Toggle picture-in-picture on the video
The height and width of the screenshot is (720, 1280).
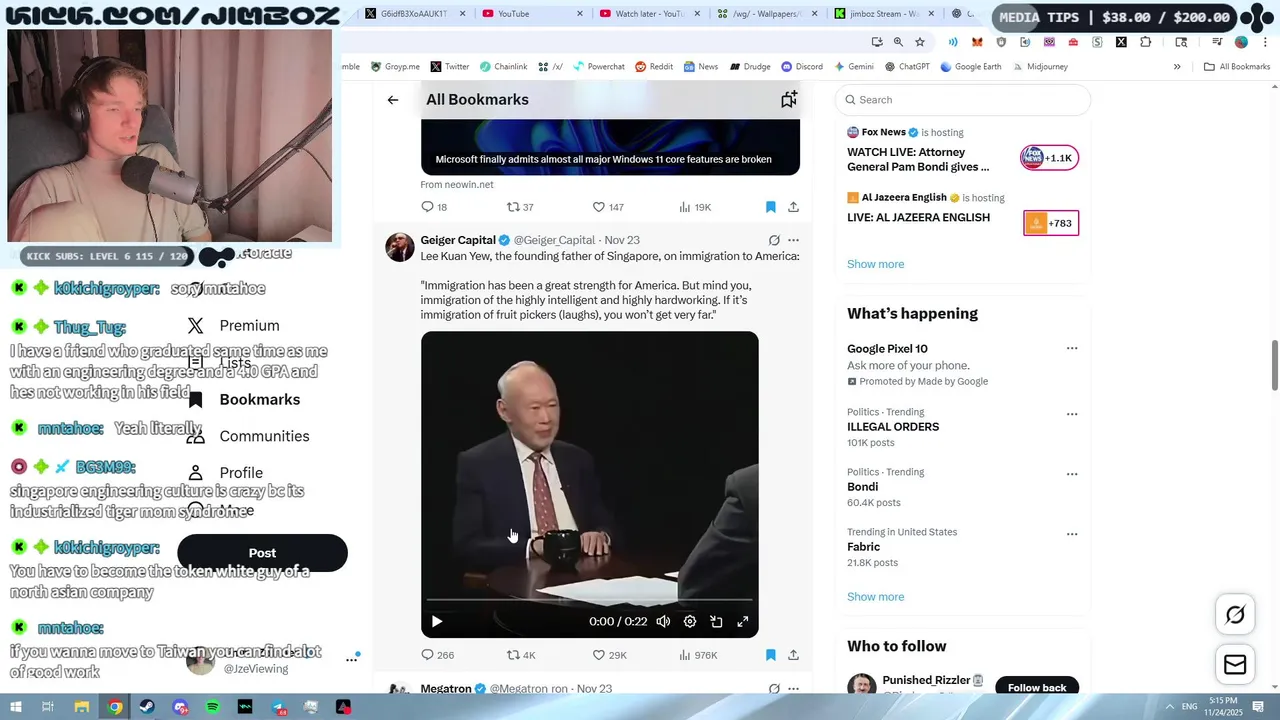point(716,621)
